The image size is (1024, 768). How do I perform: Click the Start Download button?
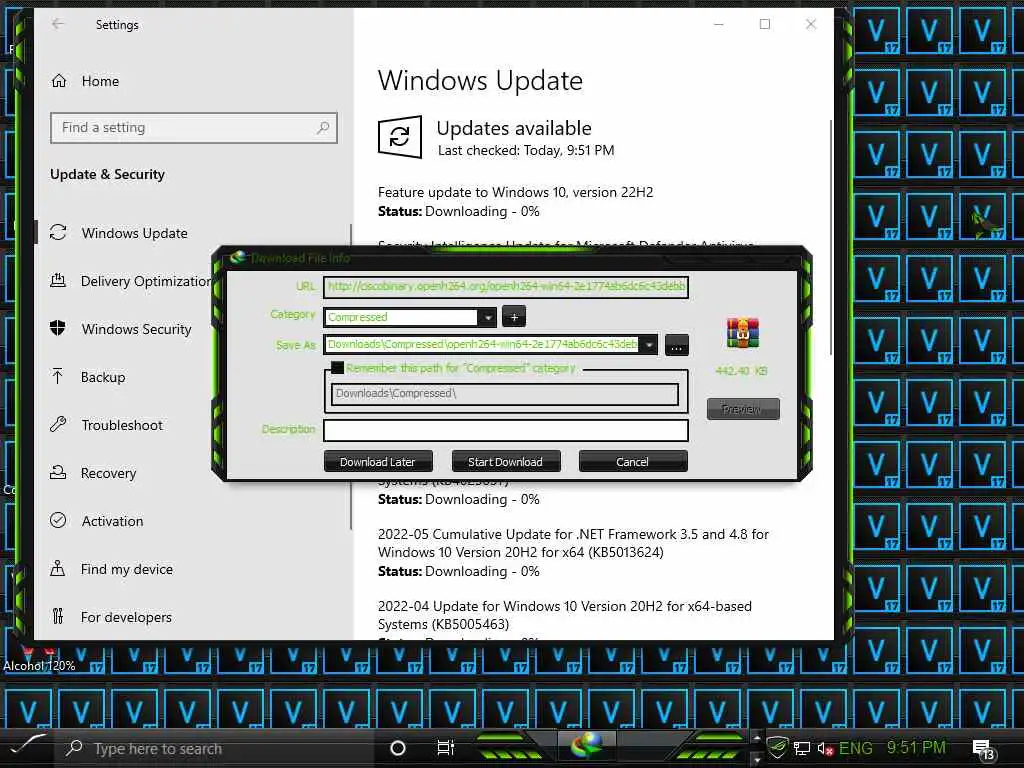pos(505,462)
